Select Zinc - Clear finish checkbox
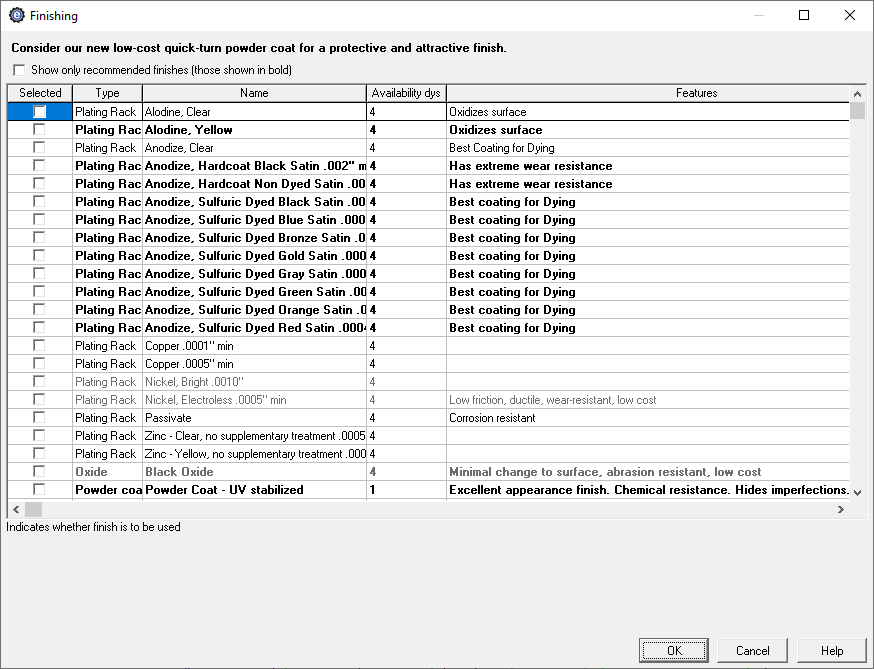The image size is (874, 669). click(x=40, y=435)
